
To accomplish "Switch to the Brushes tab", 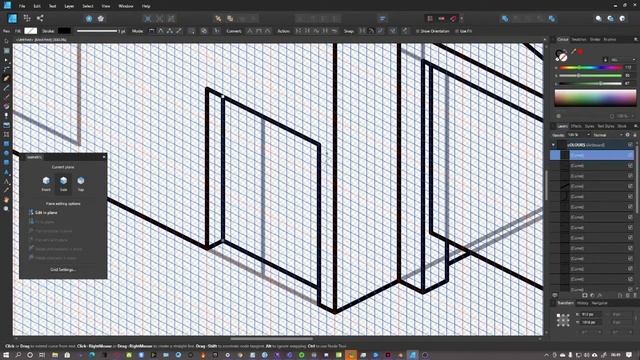I will pyautogui.click(x=610, y=40).
